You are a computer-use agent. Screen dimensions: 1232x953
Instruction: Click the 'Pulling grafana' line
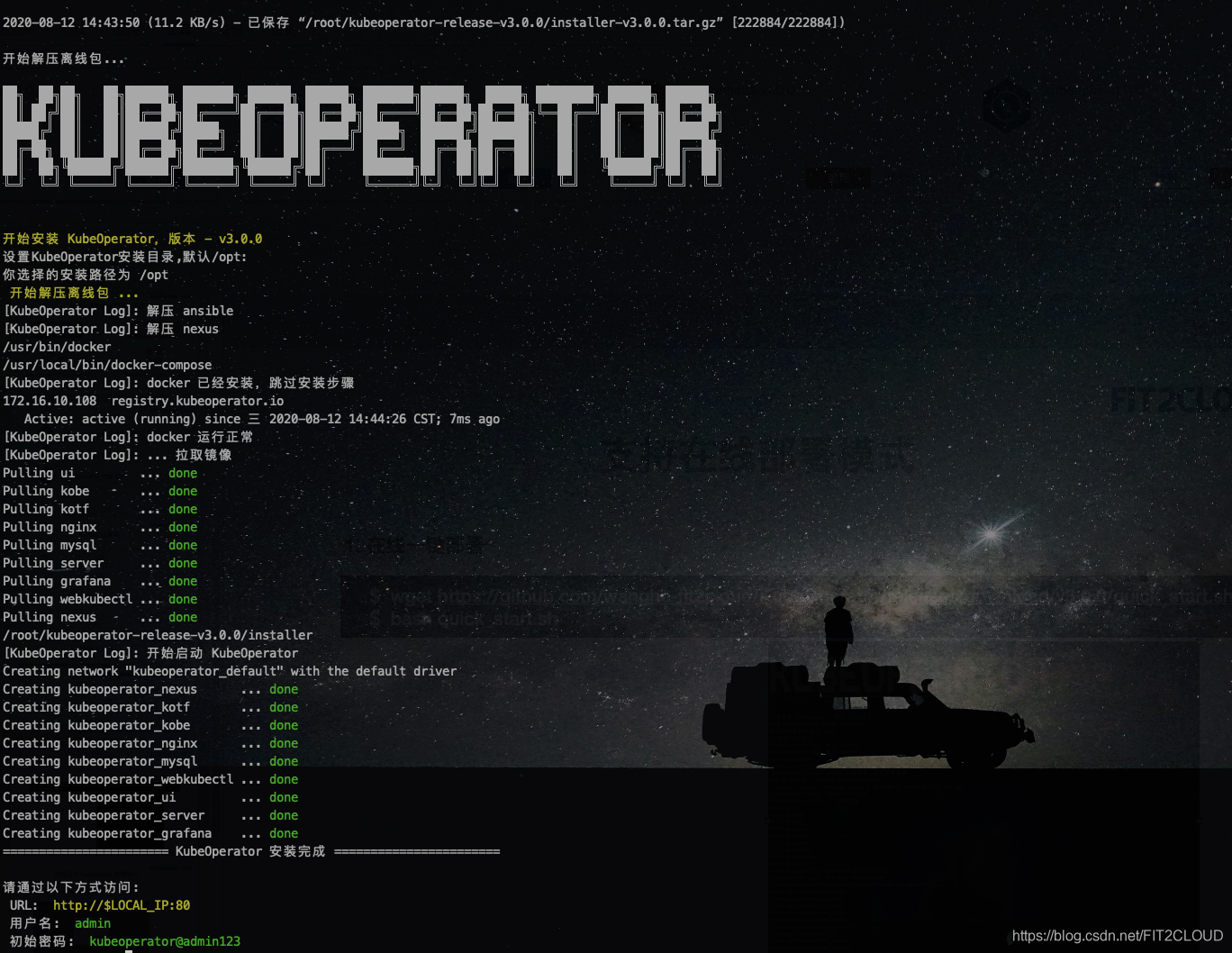[100, 581]
